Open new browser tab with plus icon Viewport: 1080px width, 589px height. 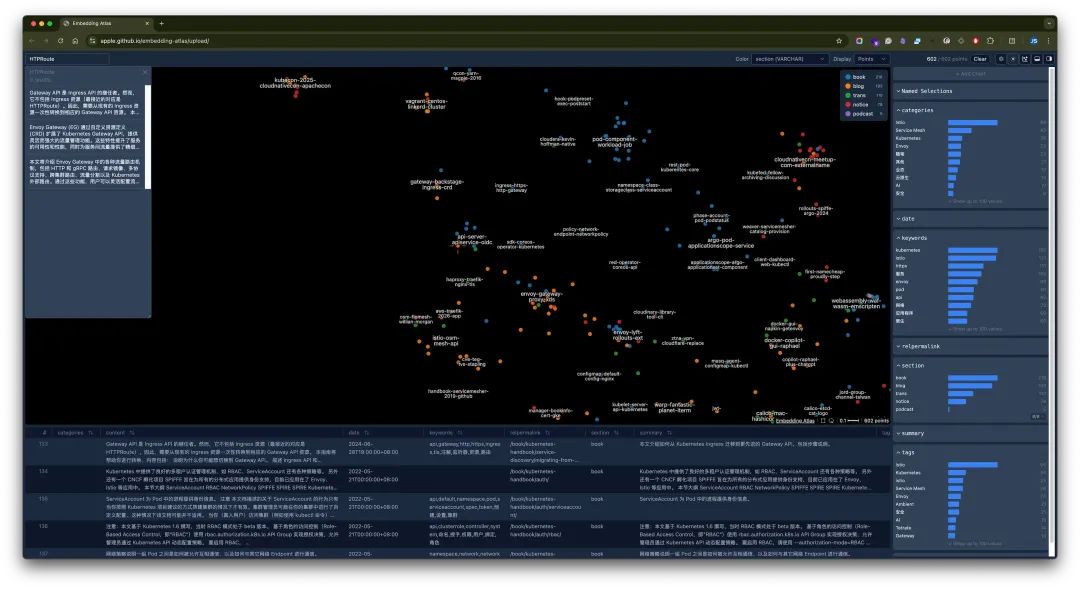(161, 23)
